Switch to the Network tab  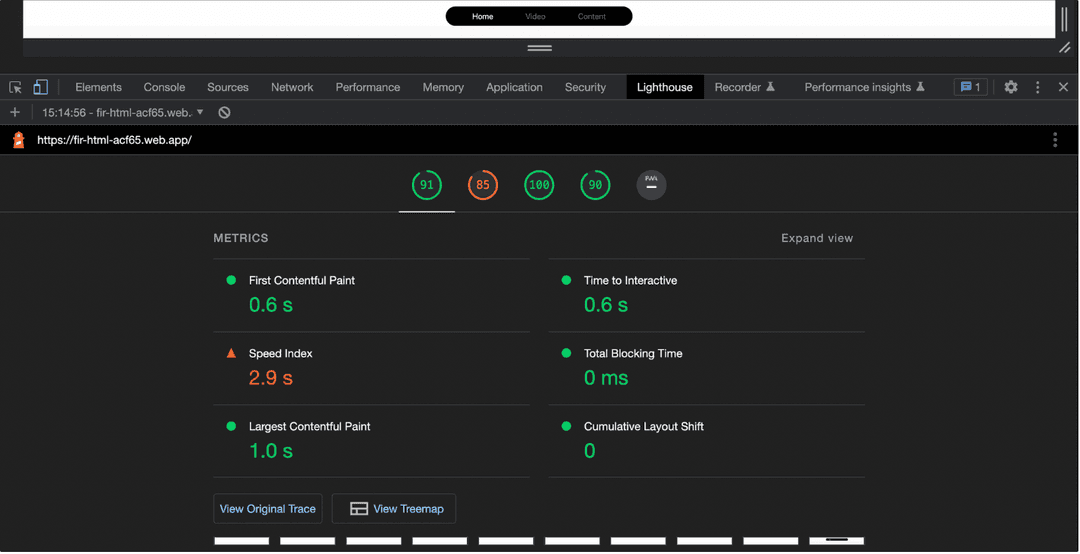[x=292, y=87]
